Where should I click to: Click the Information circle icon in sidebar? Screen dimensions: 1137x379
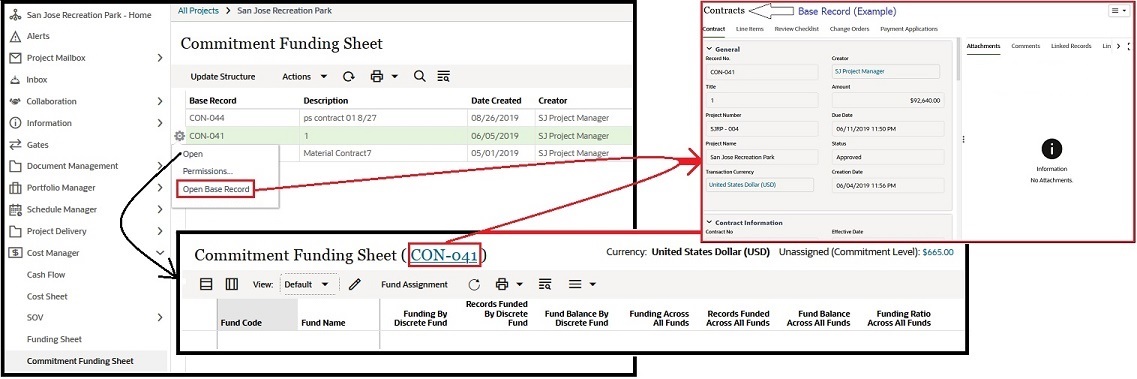[x=15, y=123]
